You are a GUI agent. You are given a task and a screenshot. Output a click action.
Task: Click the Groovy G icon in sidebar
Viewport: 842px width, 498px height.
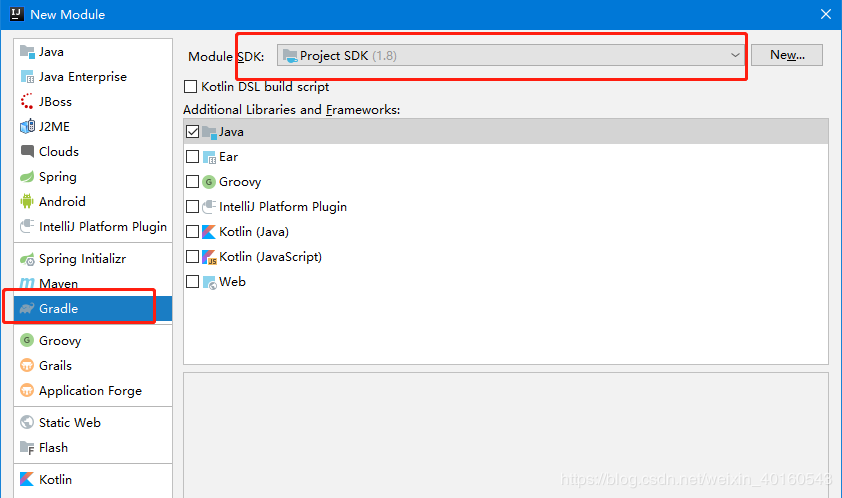click(27, 340)
